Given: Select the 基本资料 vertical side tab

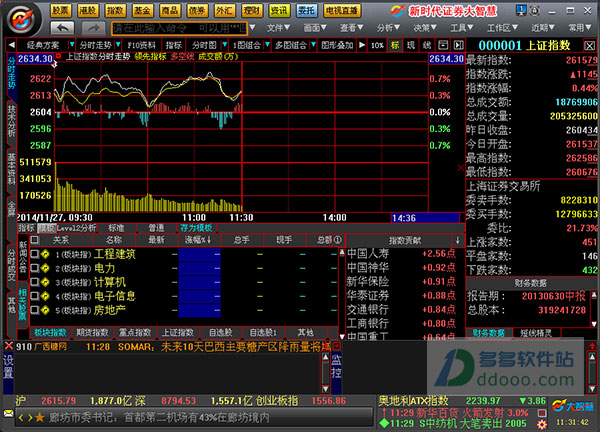Looking at the screenshot, I should pos(12,170).
